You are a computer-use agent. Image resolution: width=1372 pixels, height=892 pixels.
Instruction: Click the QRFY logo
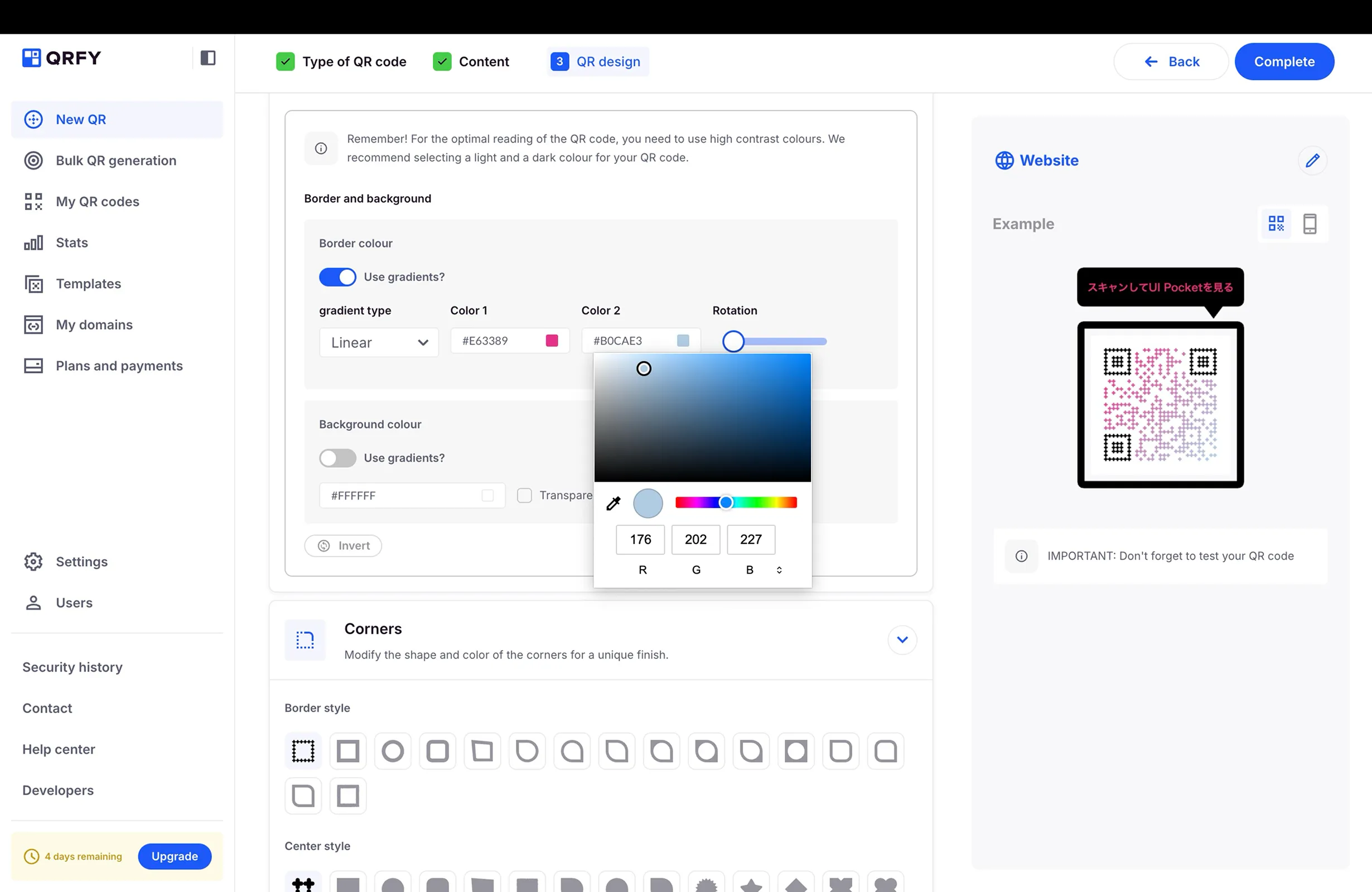click(x=62, y=57)
